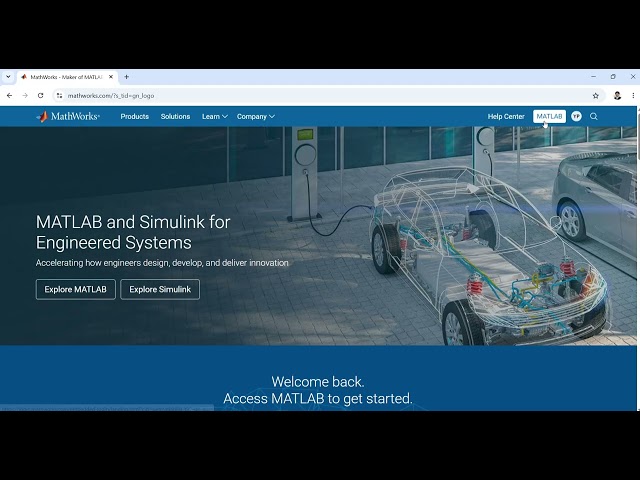Viewport: 640px width, 480px height.
Task: Open the Solutions menu
Action: pyautogui.click(x=176, y=116)
